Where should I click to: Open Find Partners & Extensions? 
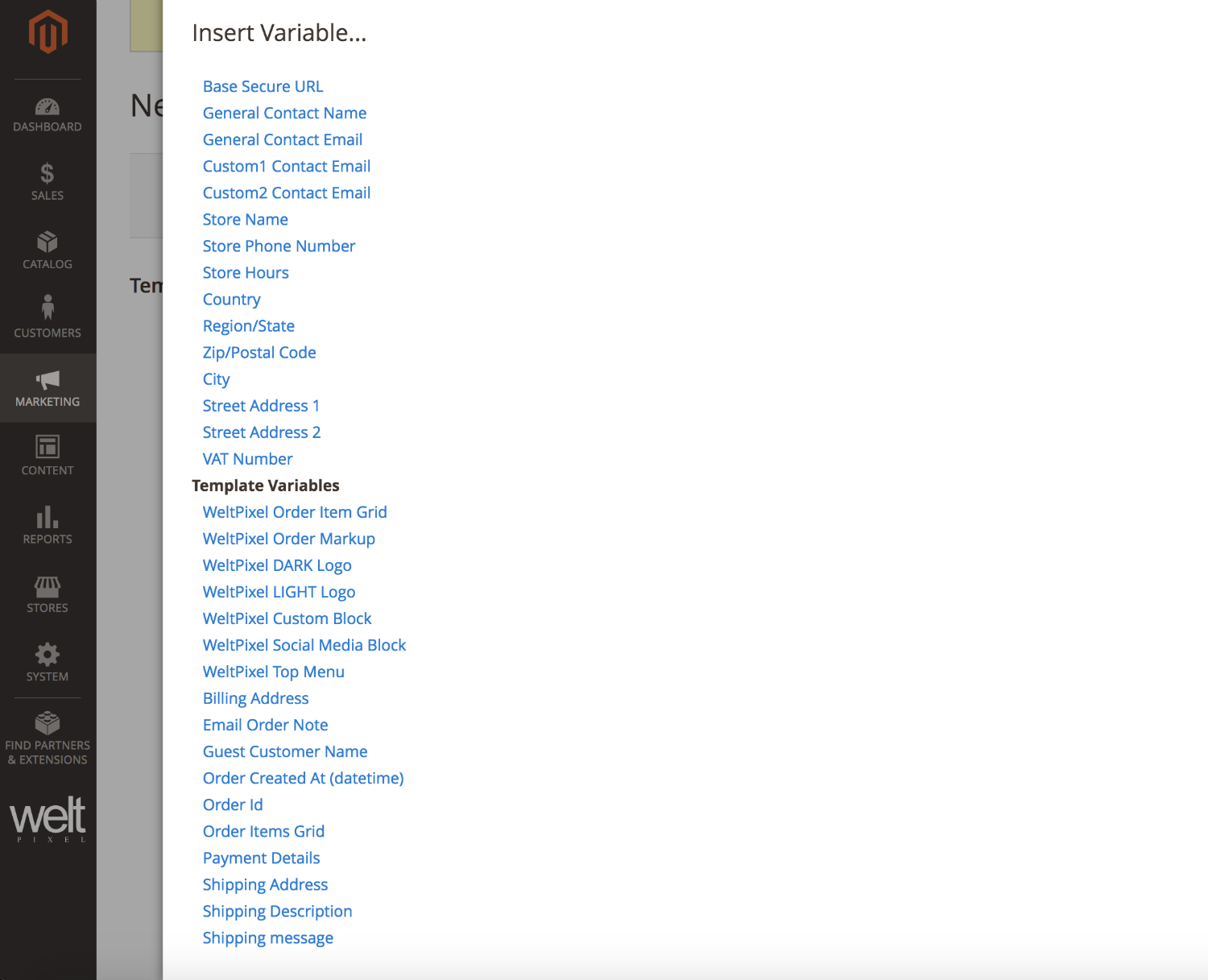click(x=48, y=725)
